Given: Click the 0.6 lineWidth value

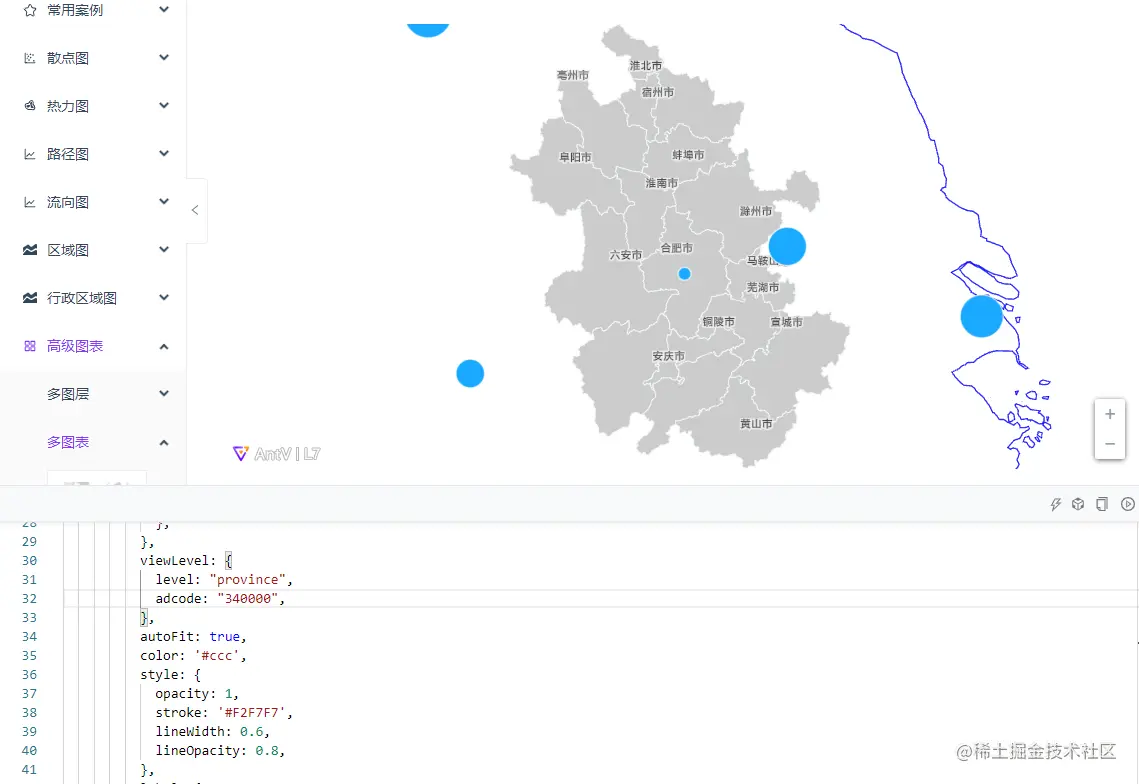Looking at the screenshot, I should pos(251,732).
